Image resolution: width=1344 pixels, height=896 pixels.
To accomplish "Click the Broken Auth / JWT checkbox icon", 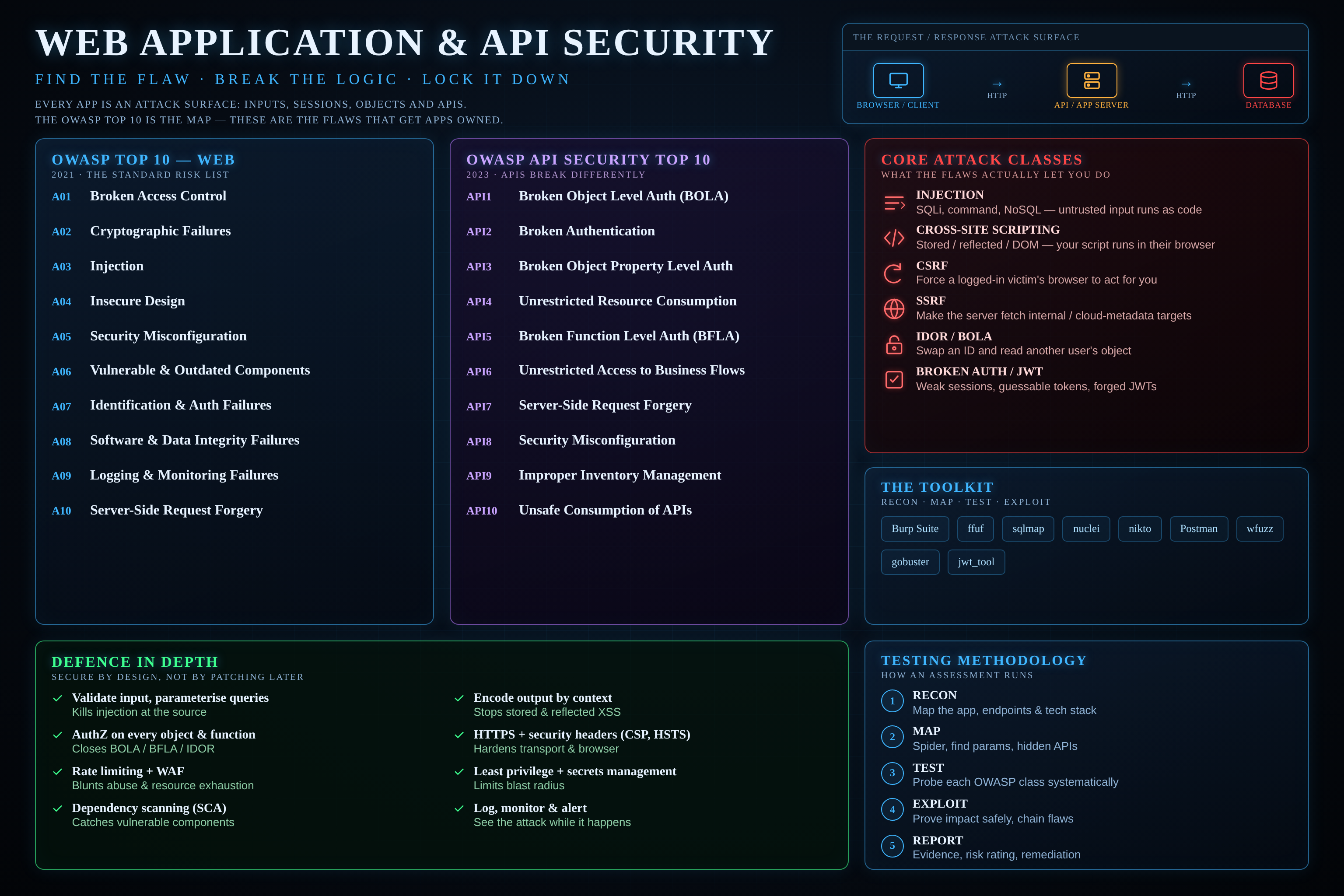I will pos(894,379).
